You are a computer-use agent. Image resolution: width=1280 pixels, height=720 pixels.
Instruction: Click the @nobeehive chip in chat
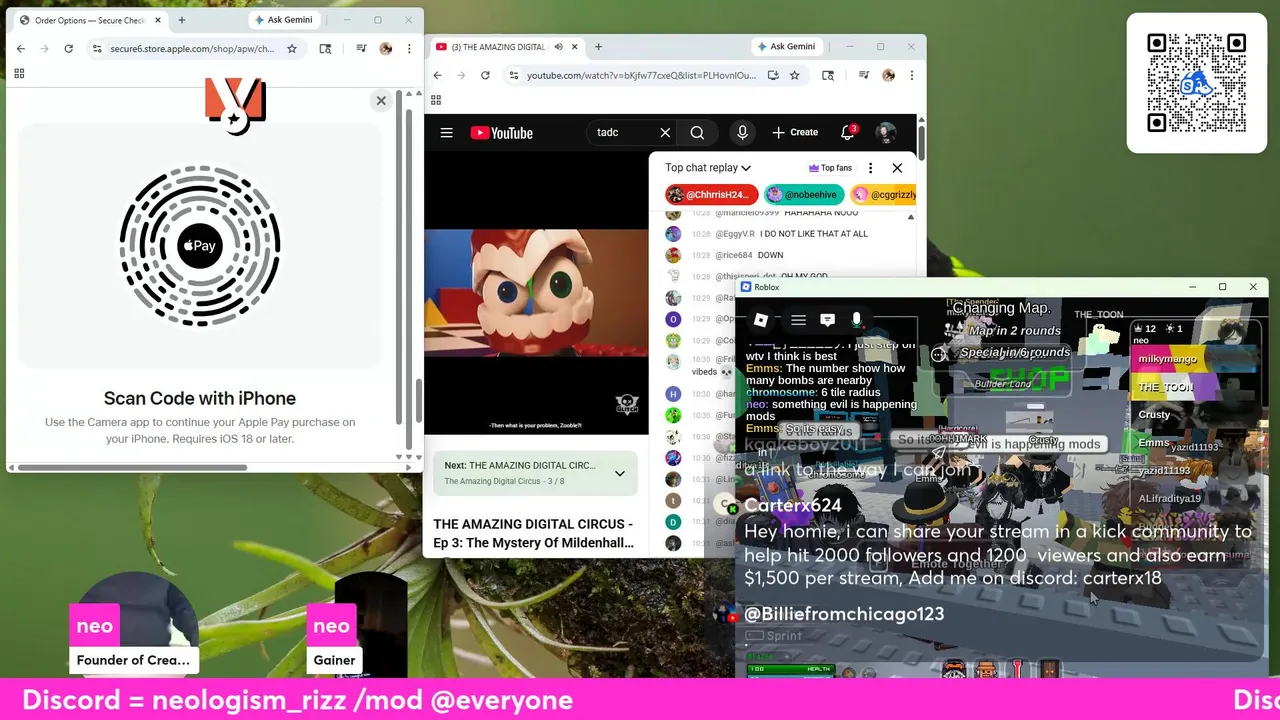pyautogui.click(x=803, y=195)
